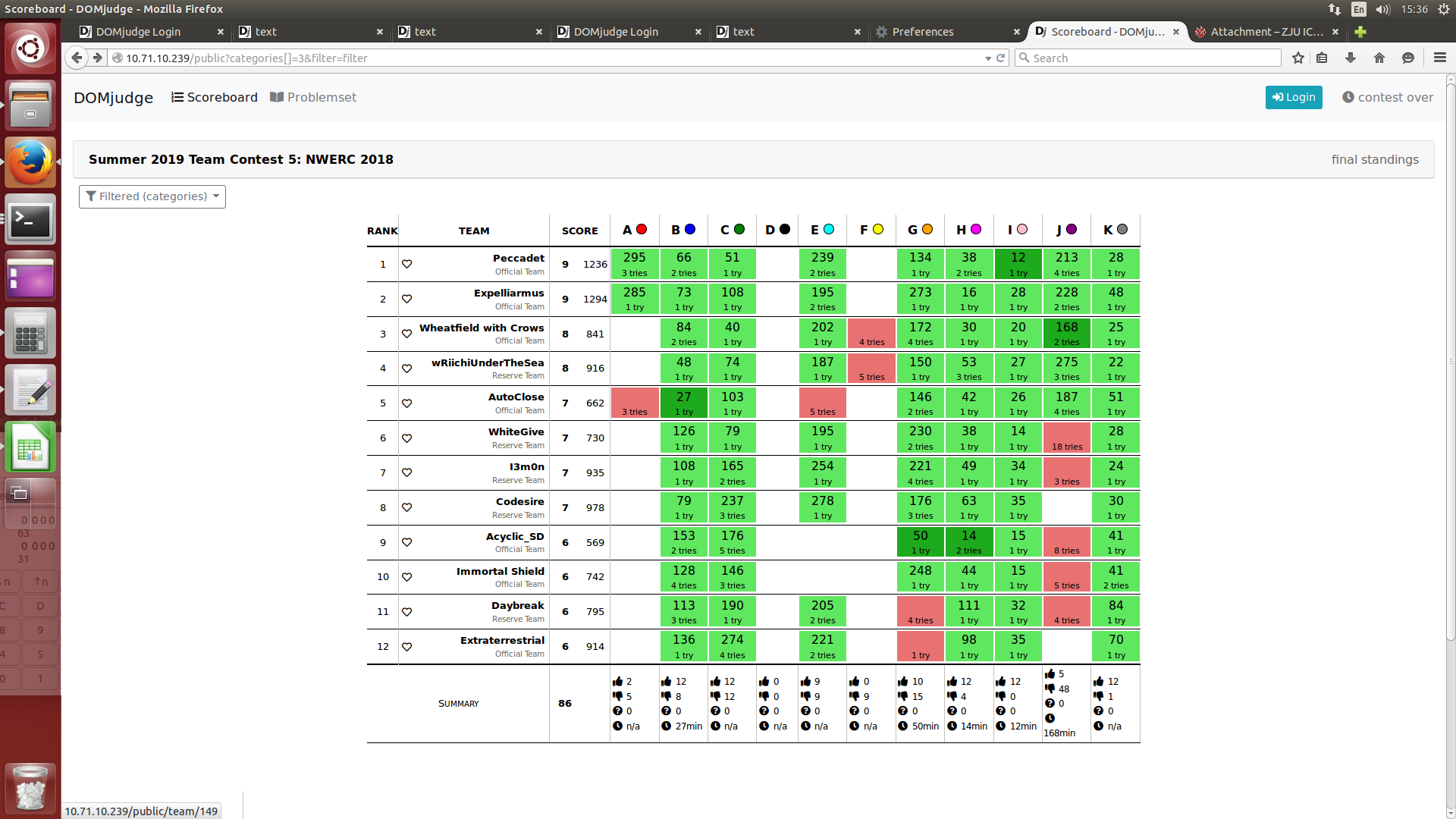
Task: Open the Wheatfield with Crows team link
Action: pyautogui.click(x=482, y=328)
